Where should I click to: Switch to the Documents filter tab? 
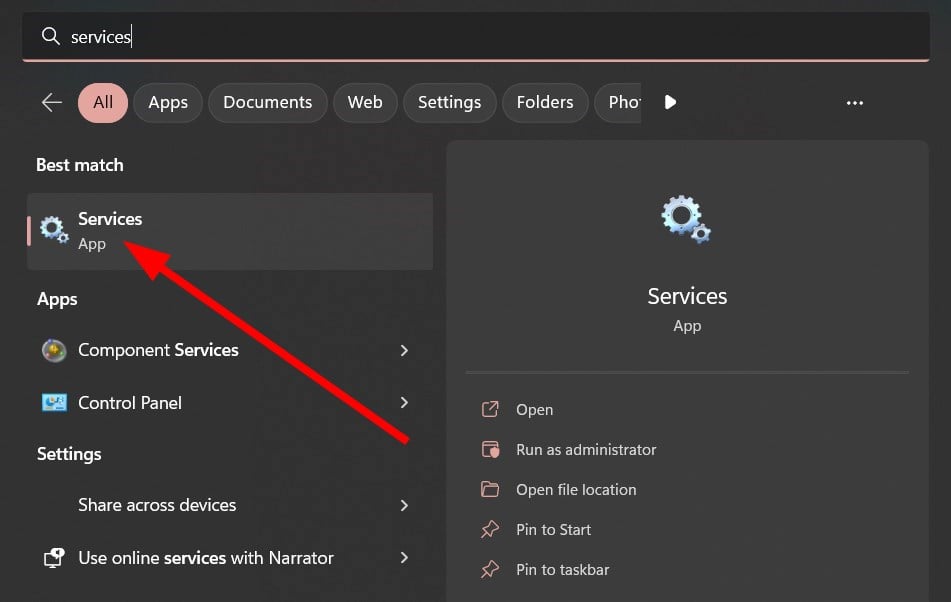point(267,102)
